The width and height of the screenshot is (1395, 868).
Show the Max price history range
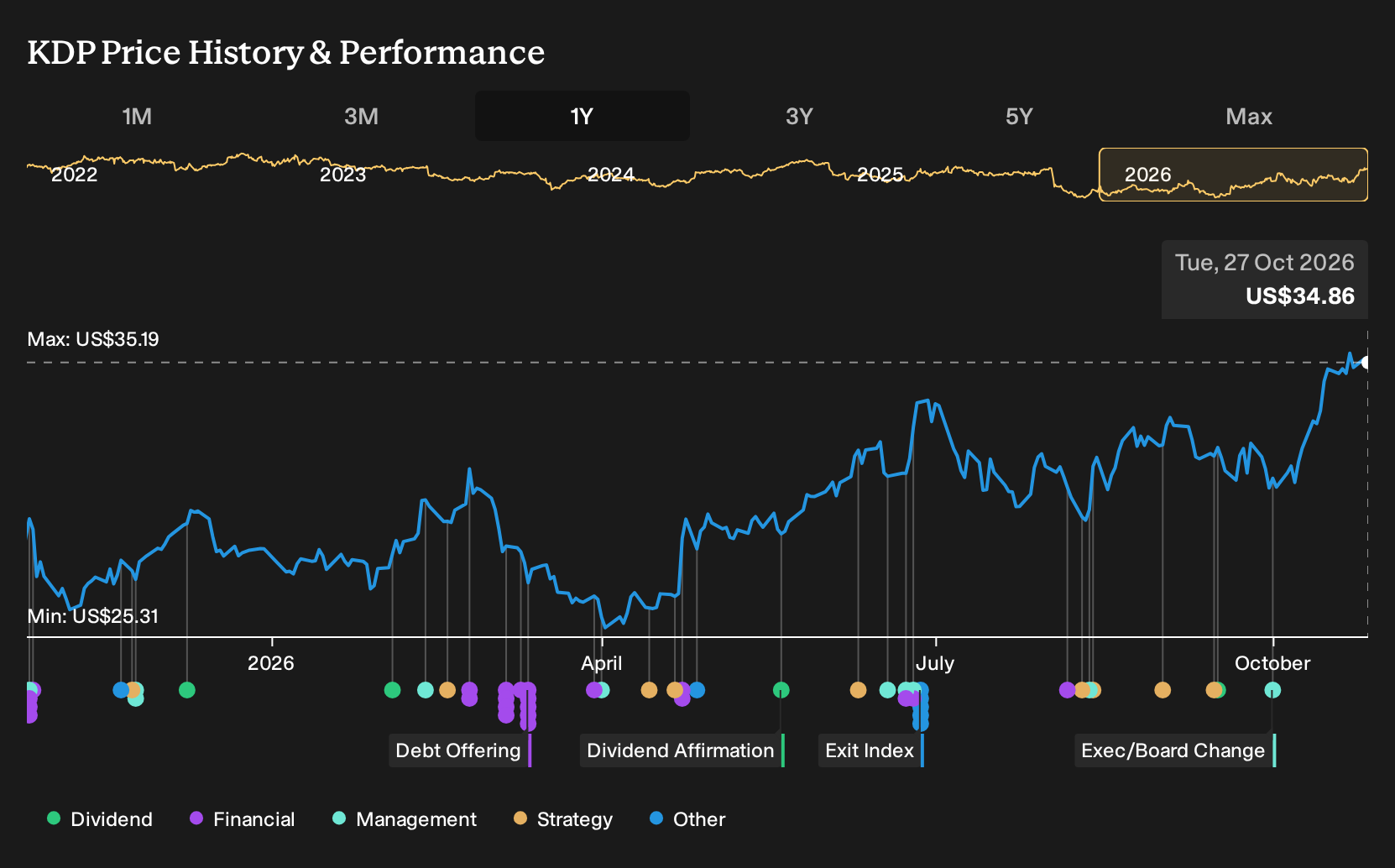click(x=1249, y=116)
